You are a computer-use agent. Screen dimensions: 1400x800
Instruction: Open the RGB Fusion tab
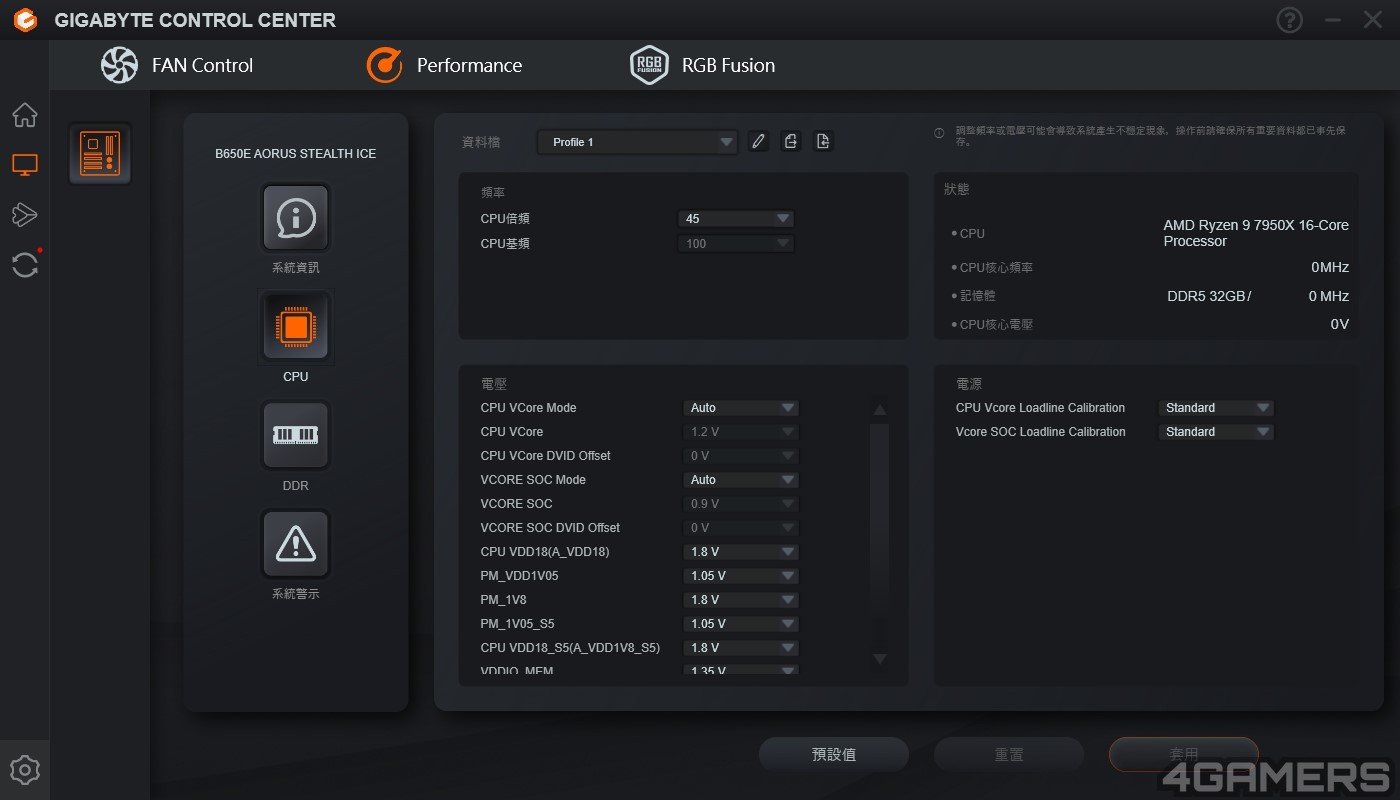pyautogui.click(x=703, y=65)
